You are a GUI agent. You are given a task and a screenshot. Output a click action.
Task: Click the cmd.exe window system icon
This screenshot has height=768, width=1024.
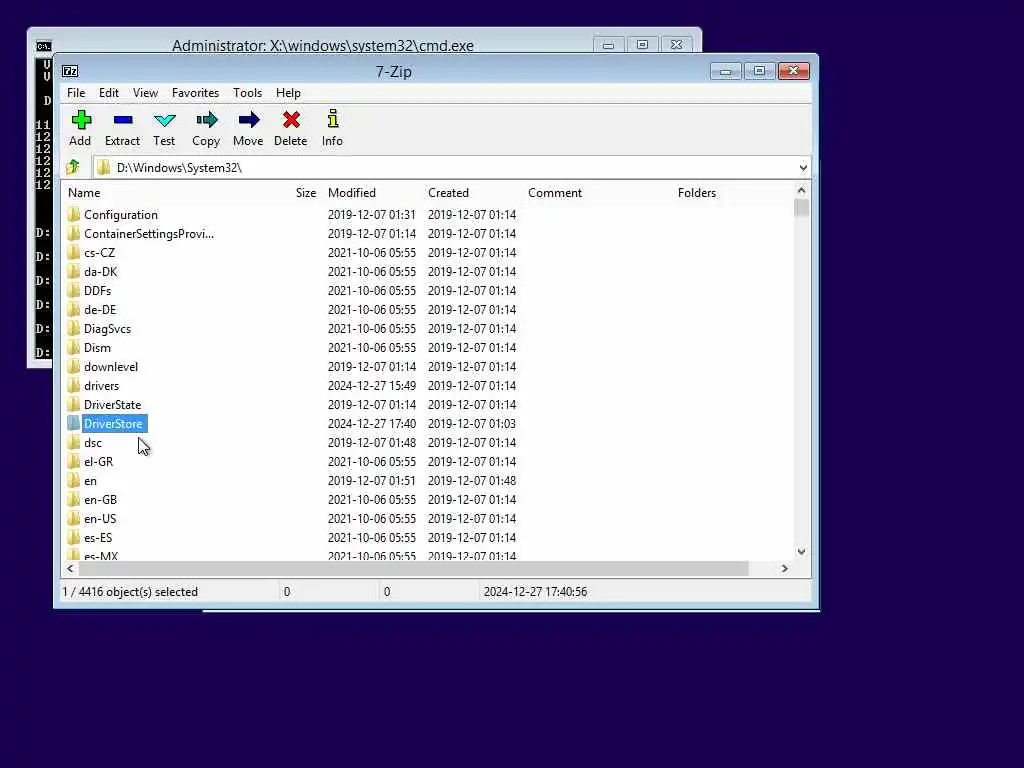pos(44,46)
